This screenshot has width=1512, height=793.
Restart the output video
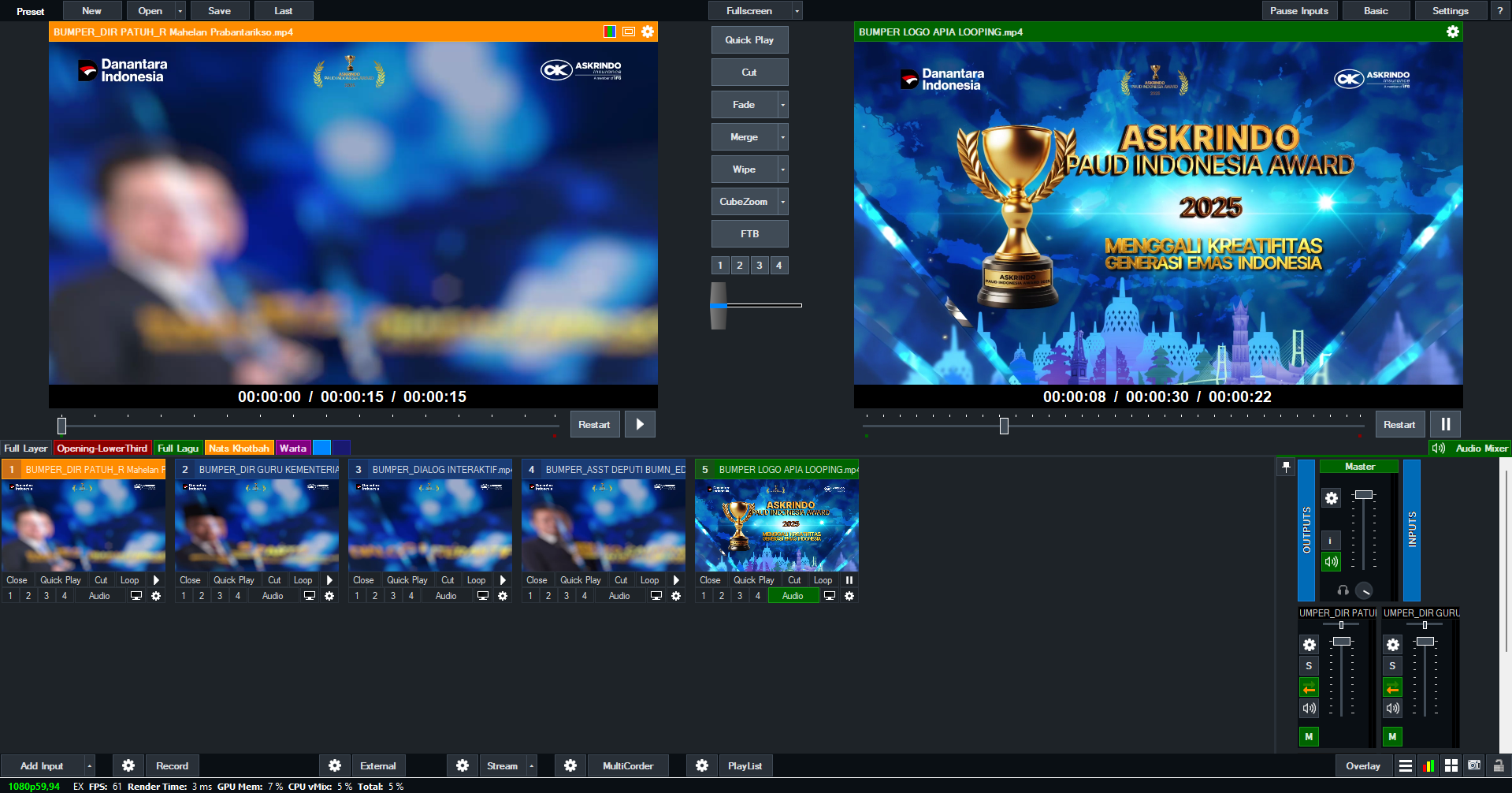pyautogui.click(x=1399, y=424)
